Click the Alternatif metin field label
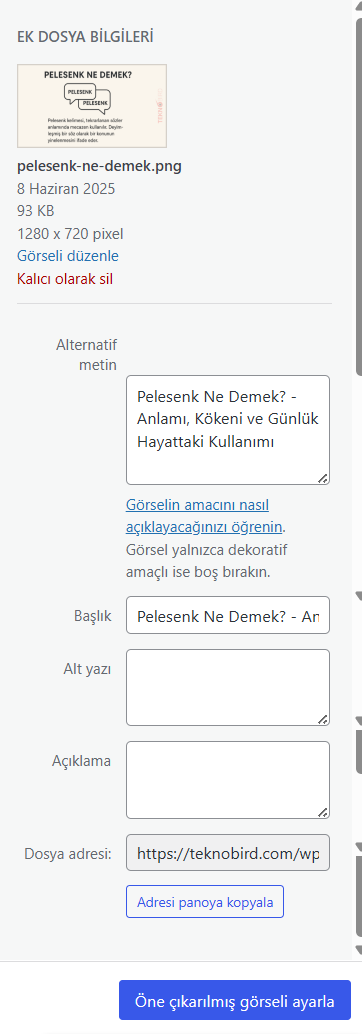Screen dimensions: 362x1034 86,354
